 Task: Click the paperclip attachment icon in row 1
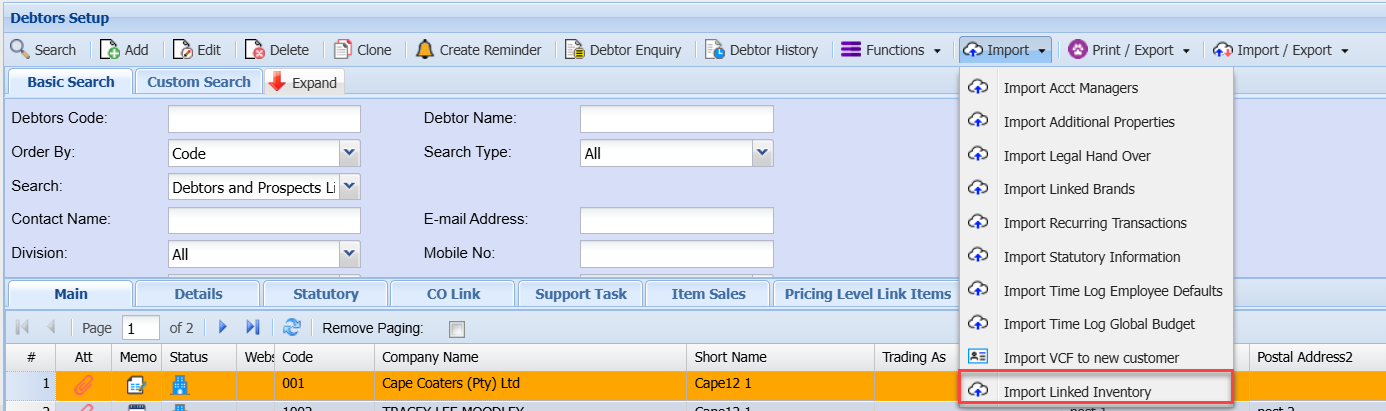click(x=84, y=384)
